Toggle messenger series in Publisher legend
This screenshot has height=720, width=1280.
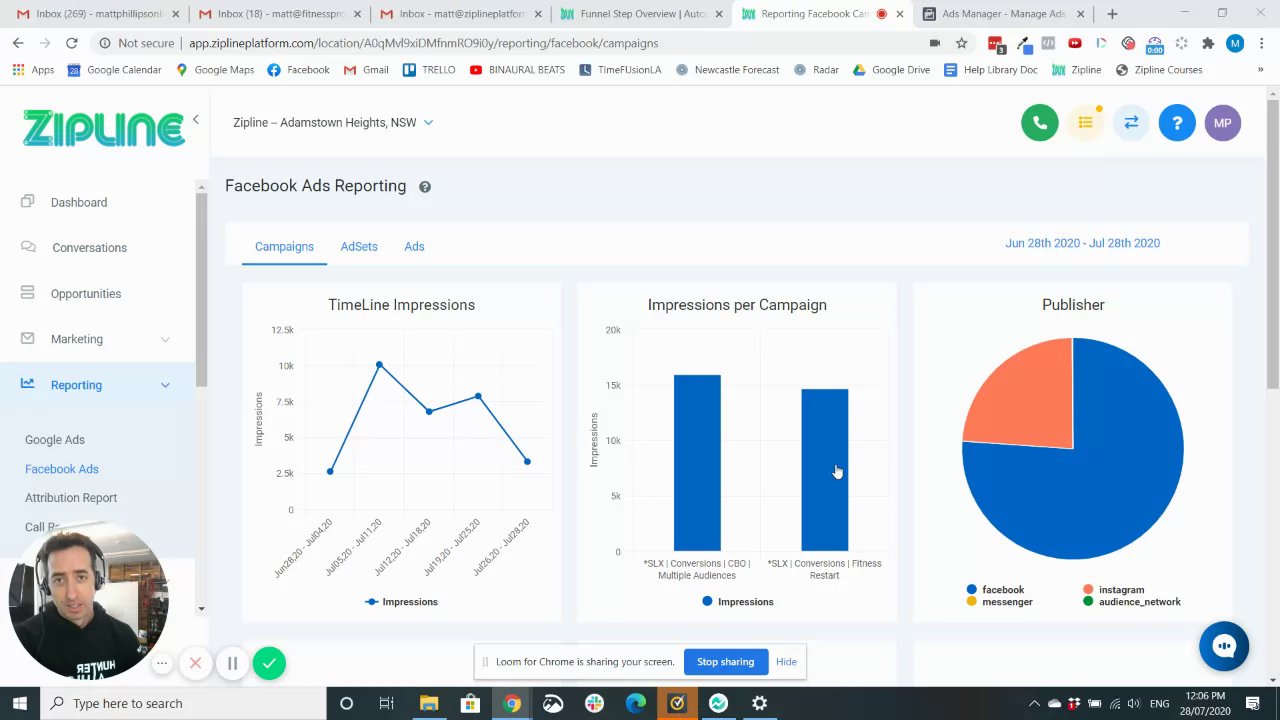pos(999,602)
